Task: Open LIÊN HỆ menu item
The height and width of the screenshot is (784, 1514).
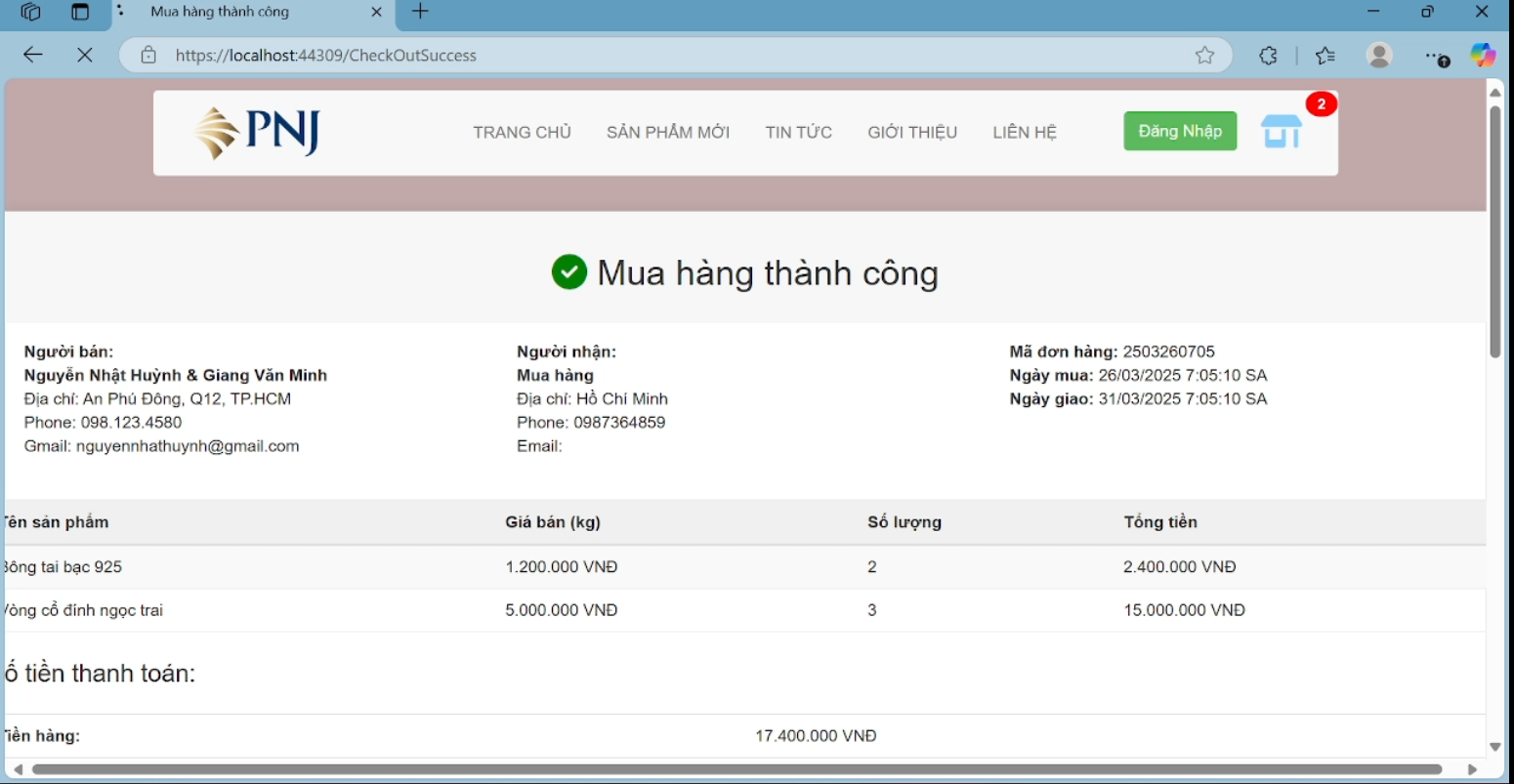Action: pos(1025,133)
